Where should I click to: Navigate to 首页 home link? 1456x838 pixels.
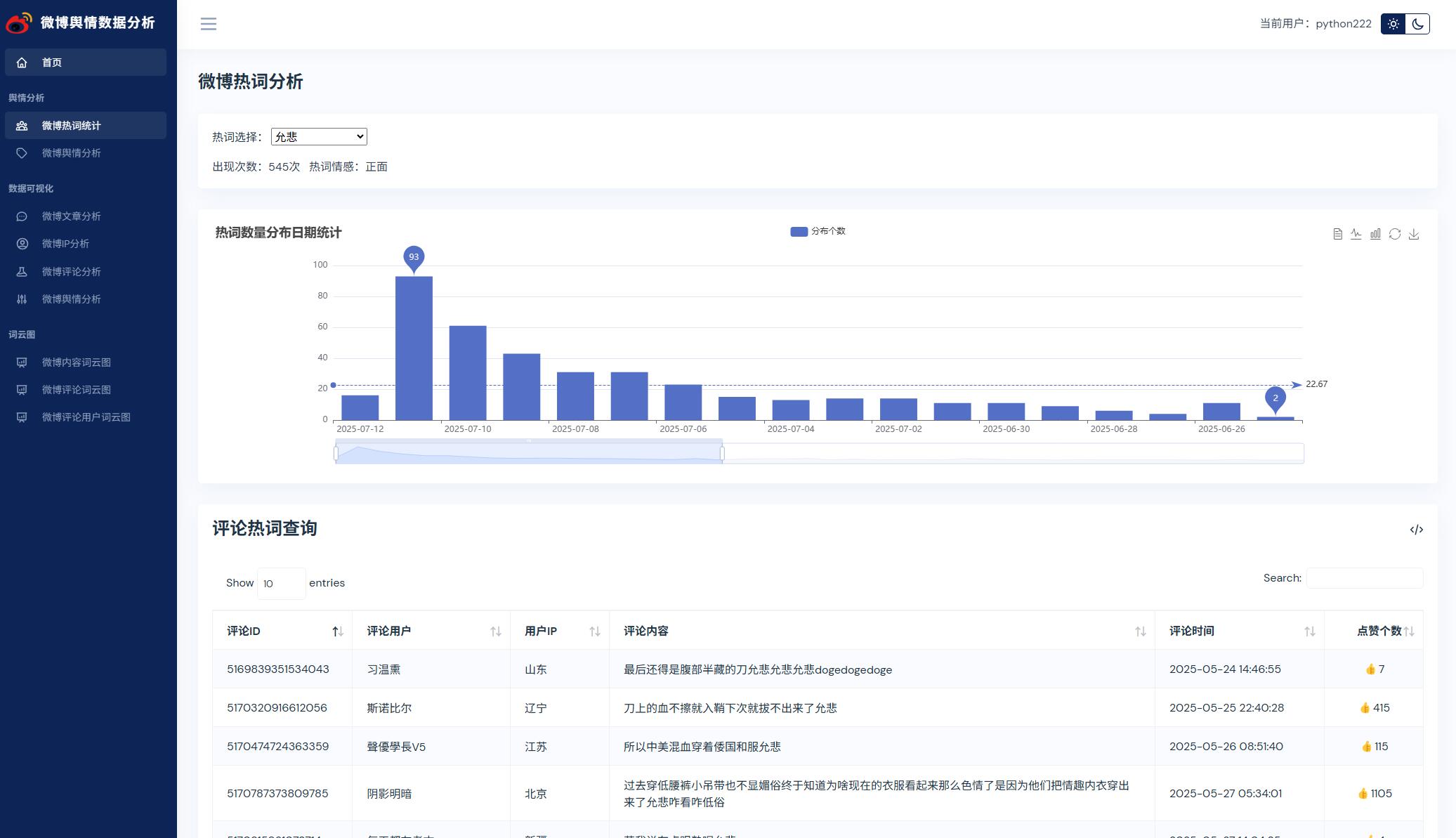[x=52, y=63]
